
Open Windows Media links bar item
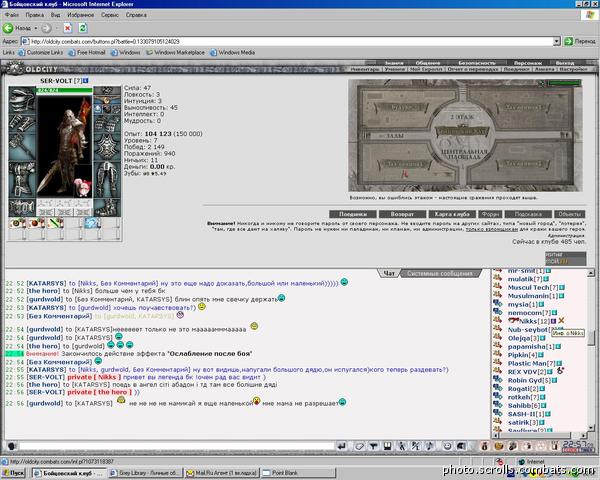[232, 52]
